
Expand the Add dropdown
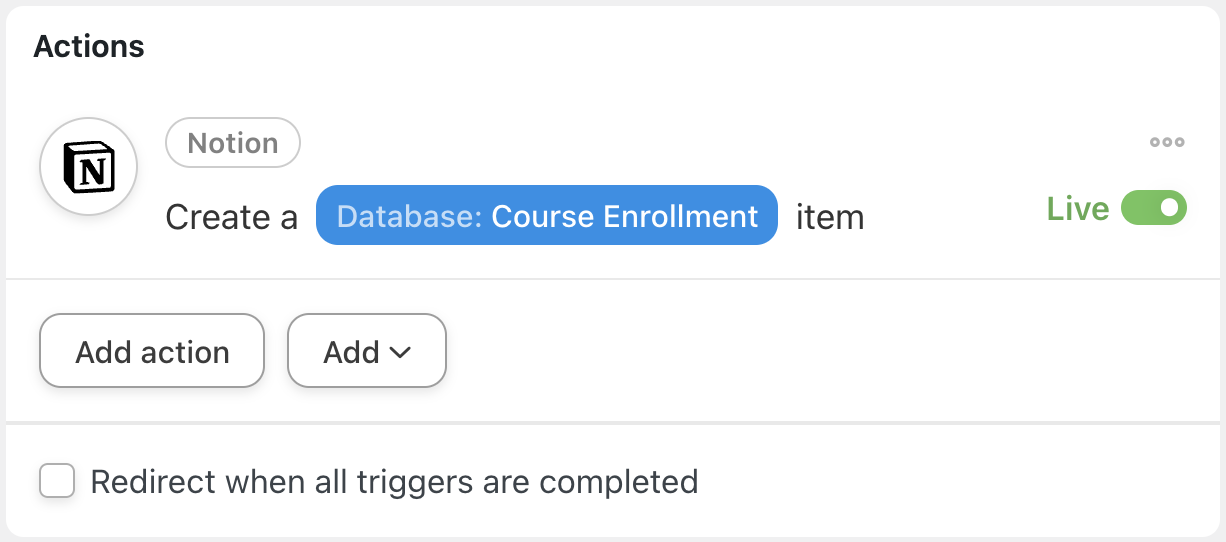367,351
